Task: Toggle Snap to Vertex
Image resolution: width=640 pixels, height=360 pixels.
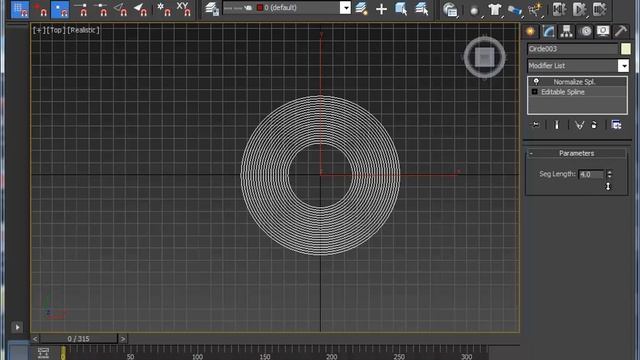Action: pos(60,9)
